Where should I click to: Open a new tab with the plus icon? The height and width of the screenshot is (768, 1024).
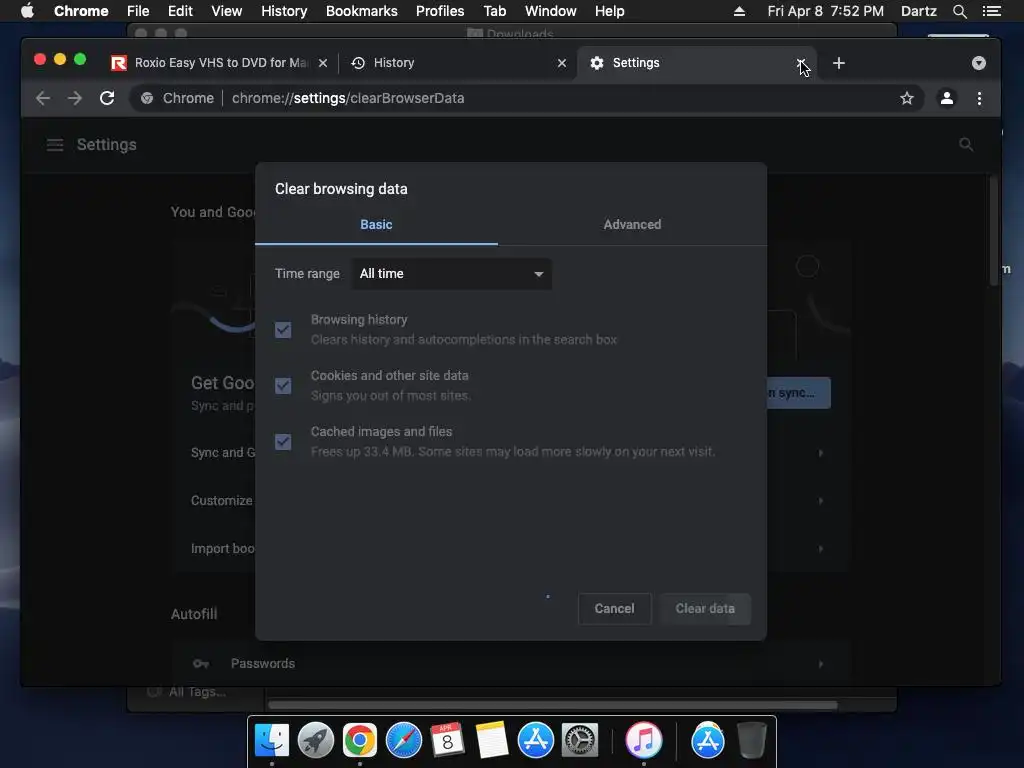pyautogui.click(x=839, y=63)
